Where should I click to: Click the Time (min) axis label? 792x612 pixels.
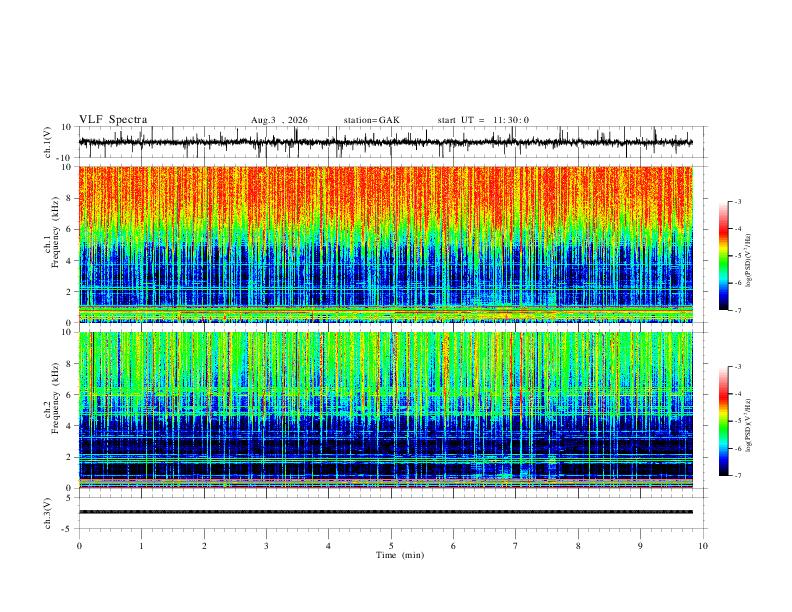pyautogui.click(x=400, y=555)
